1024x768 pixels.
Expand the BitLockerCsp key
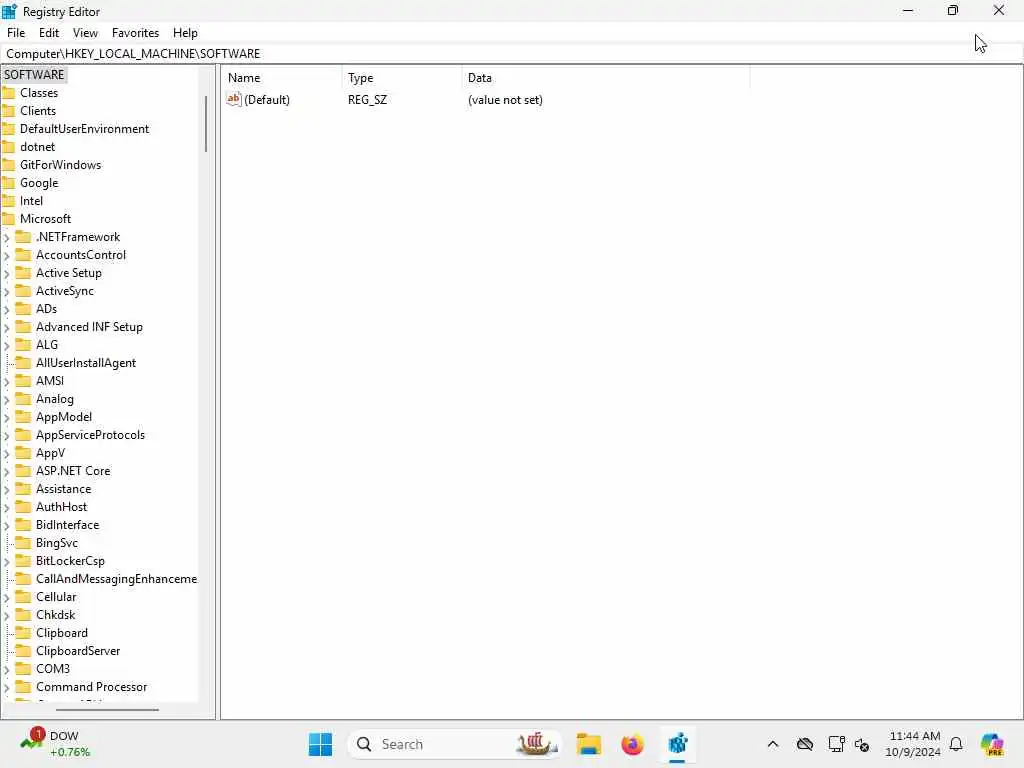[7, 561]
